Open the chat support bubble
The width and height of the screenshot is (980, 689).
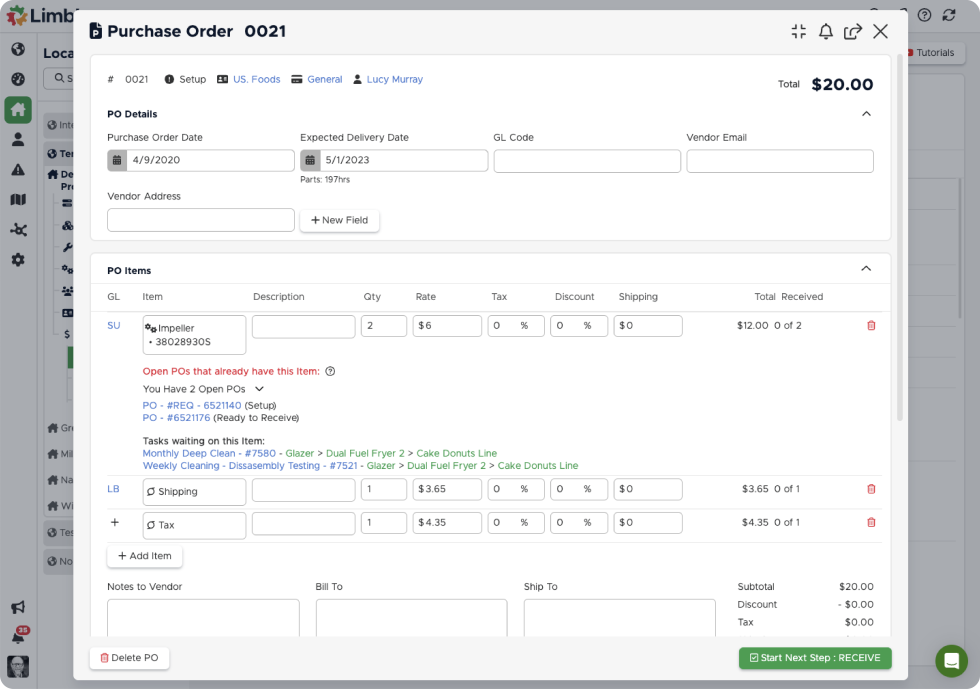tap(951, 661)
